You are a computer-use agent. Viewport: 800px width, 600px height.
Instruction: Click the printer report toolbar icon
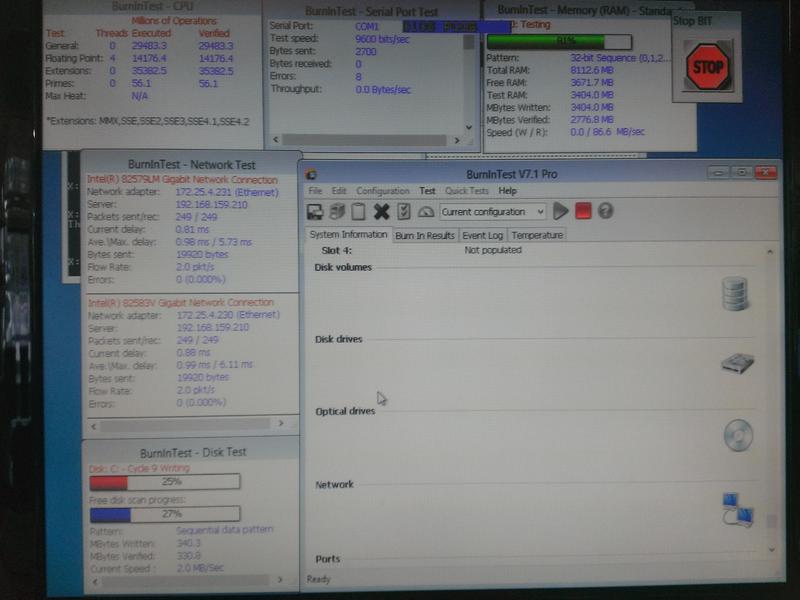click(x=337, y=211)
